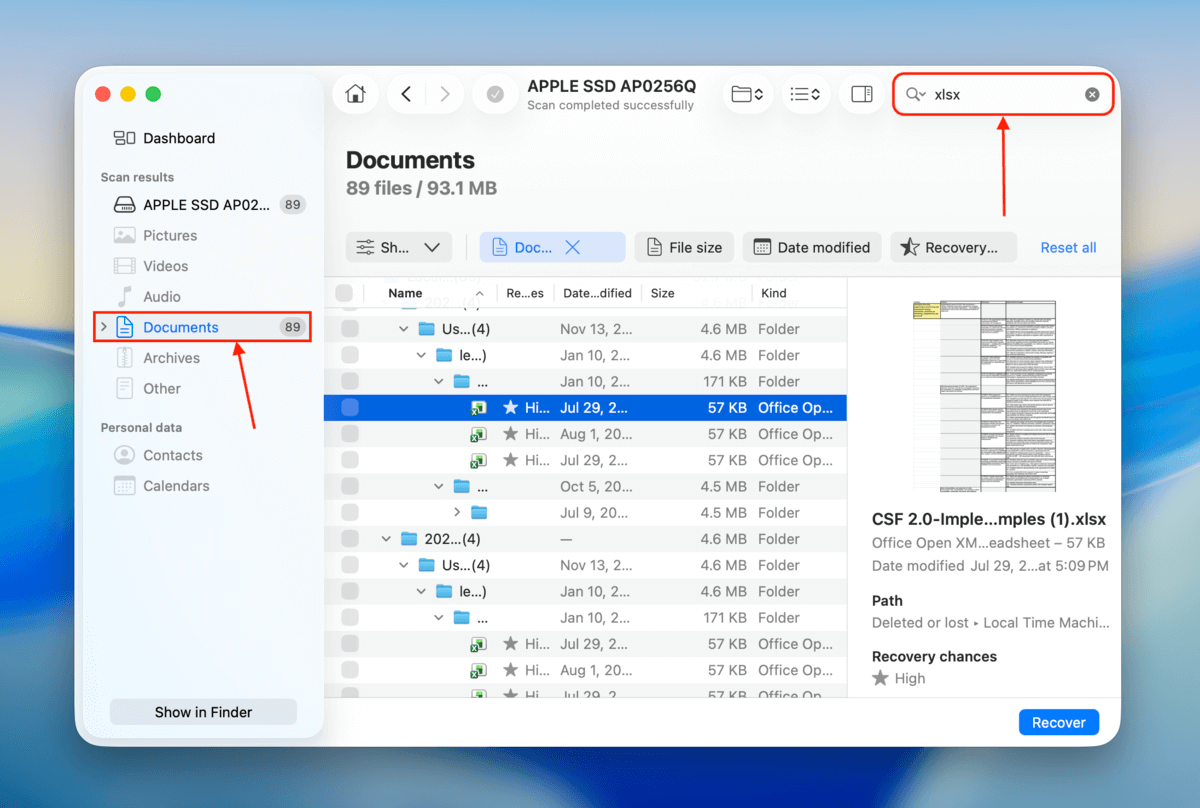Go back using the left navigation arrow
Screen dimensions: 1200x808
[x=406, y=93]
